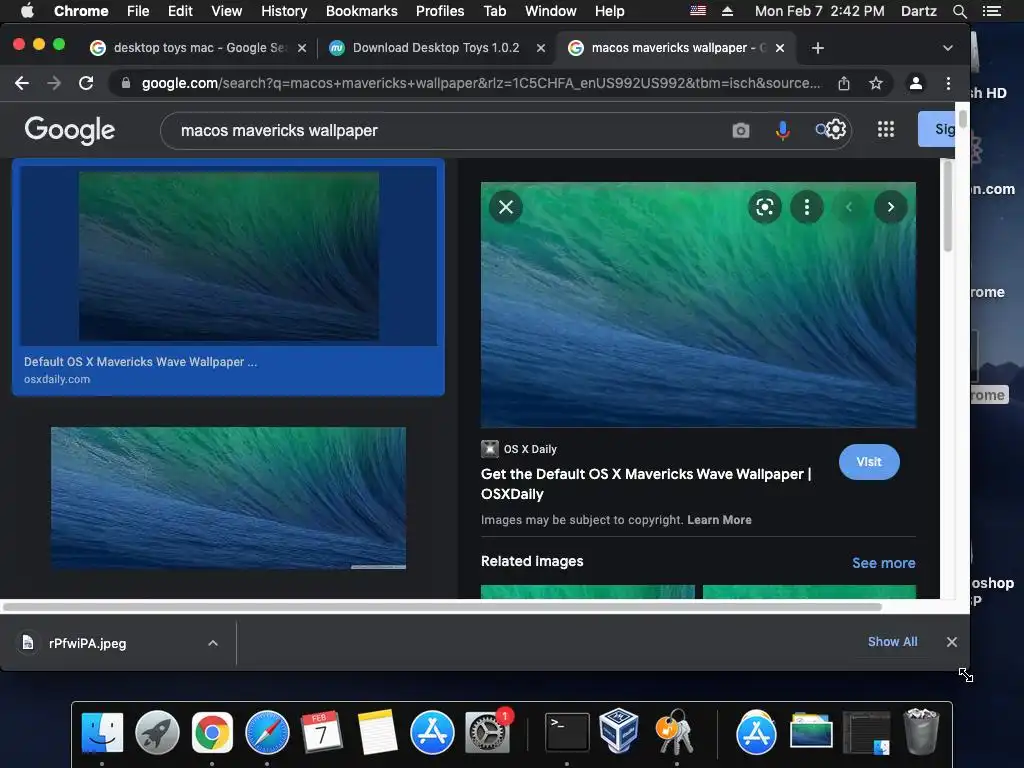Close the image preview panel
Image resolution: width=1024 pixels, height=768 pixels.
pyautogui.click(x=506, y=207)
